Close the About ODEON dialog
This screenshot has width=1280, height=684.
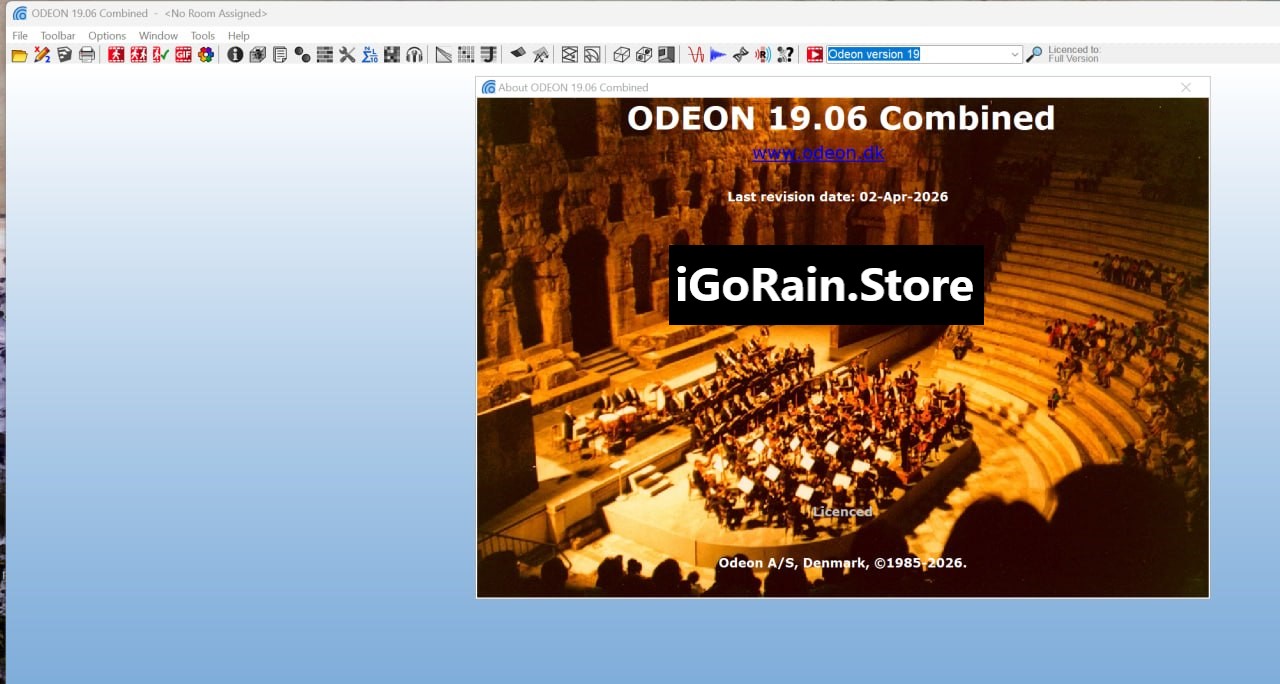pos(1186,88)
